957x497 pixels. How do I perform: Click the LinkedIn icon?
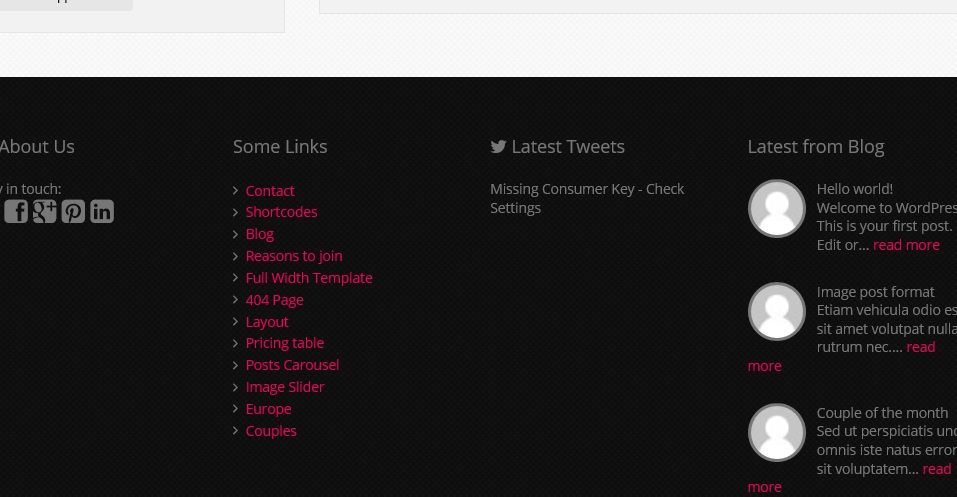pyautogui.click(x=102, y=211)
